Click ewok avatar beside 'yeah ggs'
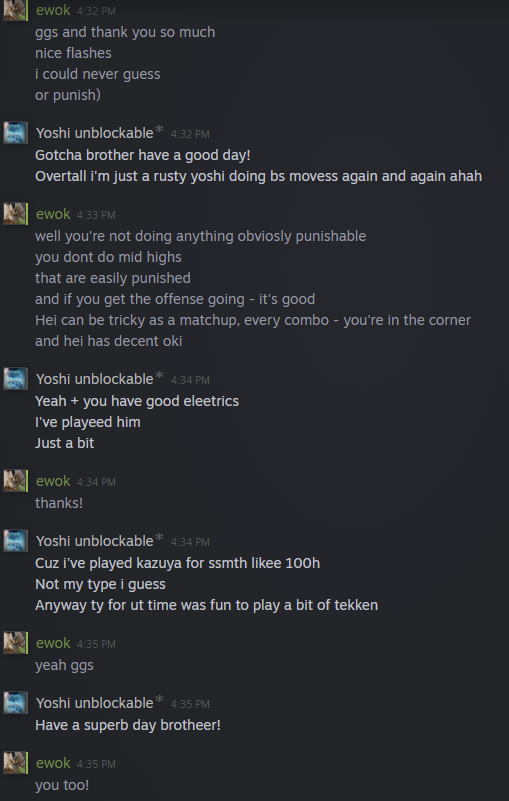This screenshot has width=509, height=801. tap(15, 643)
